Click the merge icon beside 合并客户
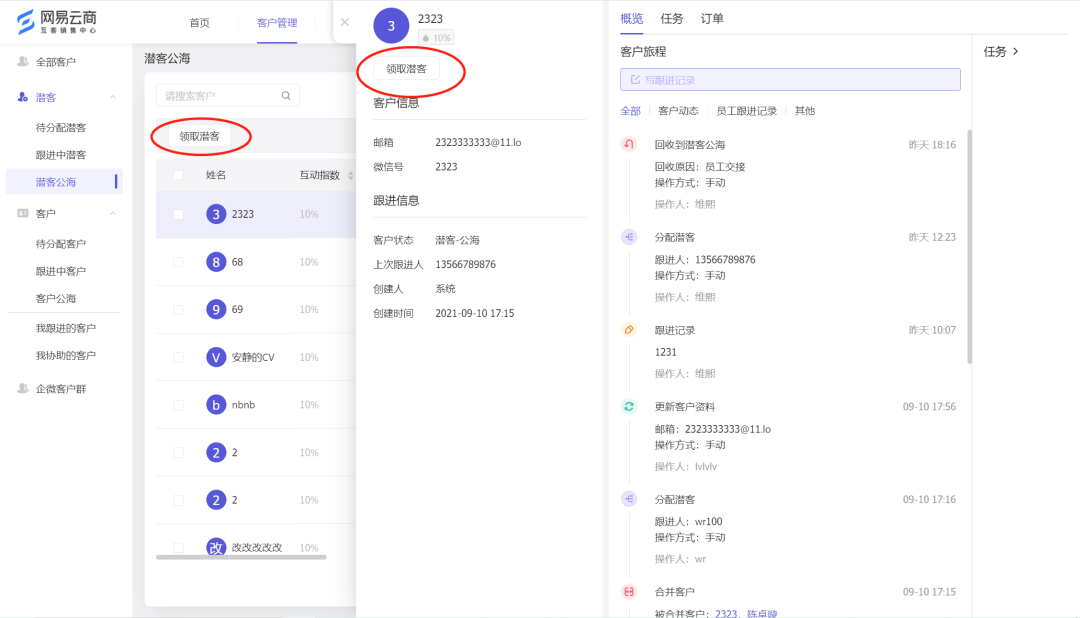 pyautogui.click(x=629, y=590)
